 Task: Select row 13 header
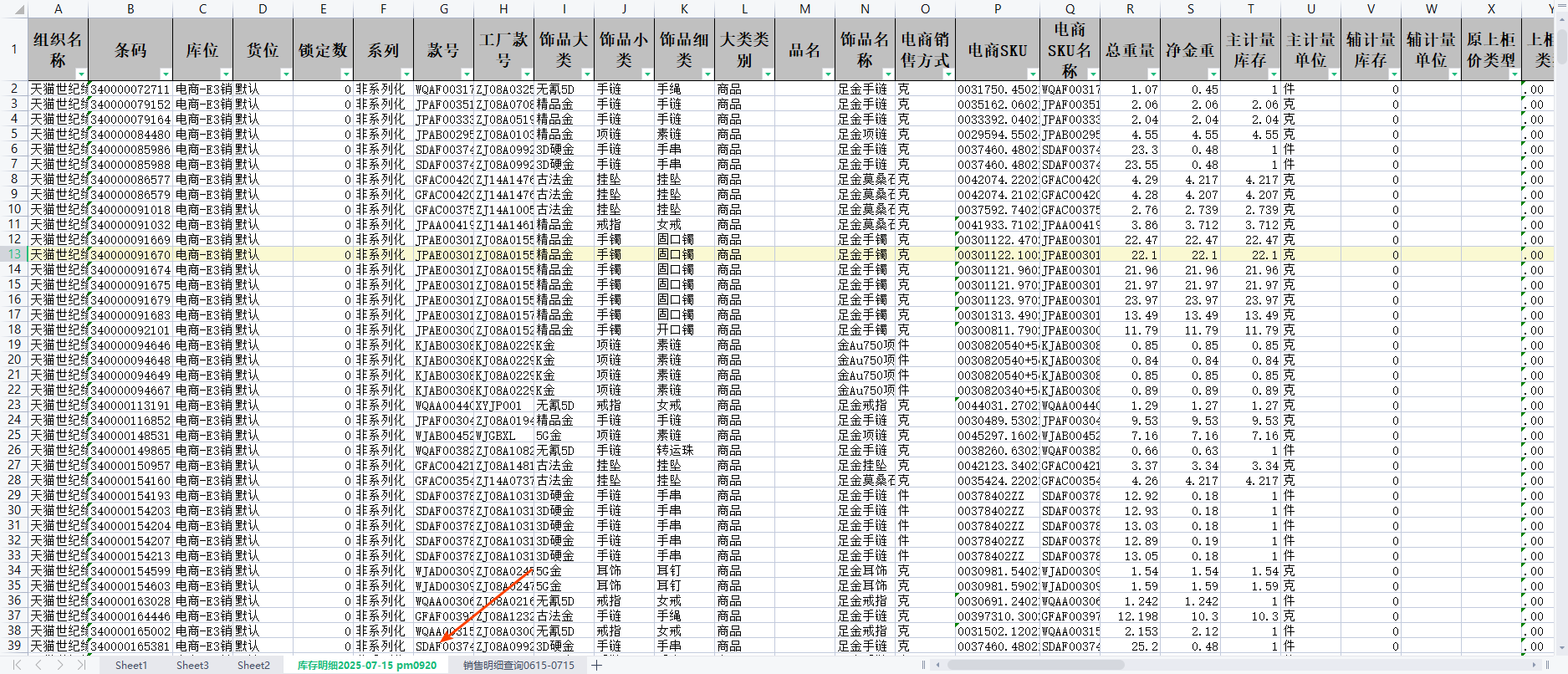(14, 254)
